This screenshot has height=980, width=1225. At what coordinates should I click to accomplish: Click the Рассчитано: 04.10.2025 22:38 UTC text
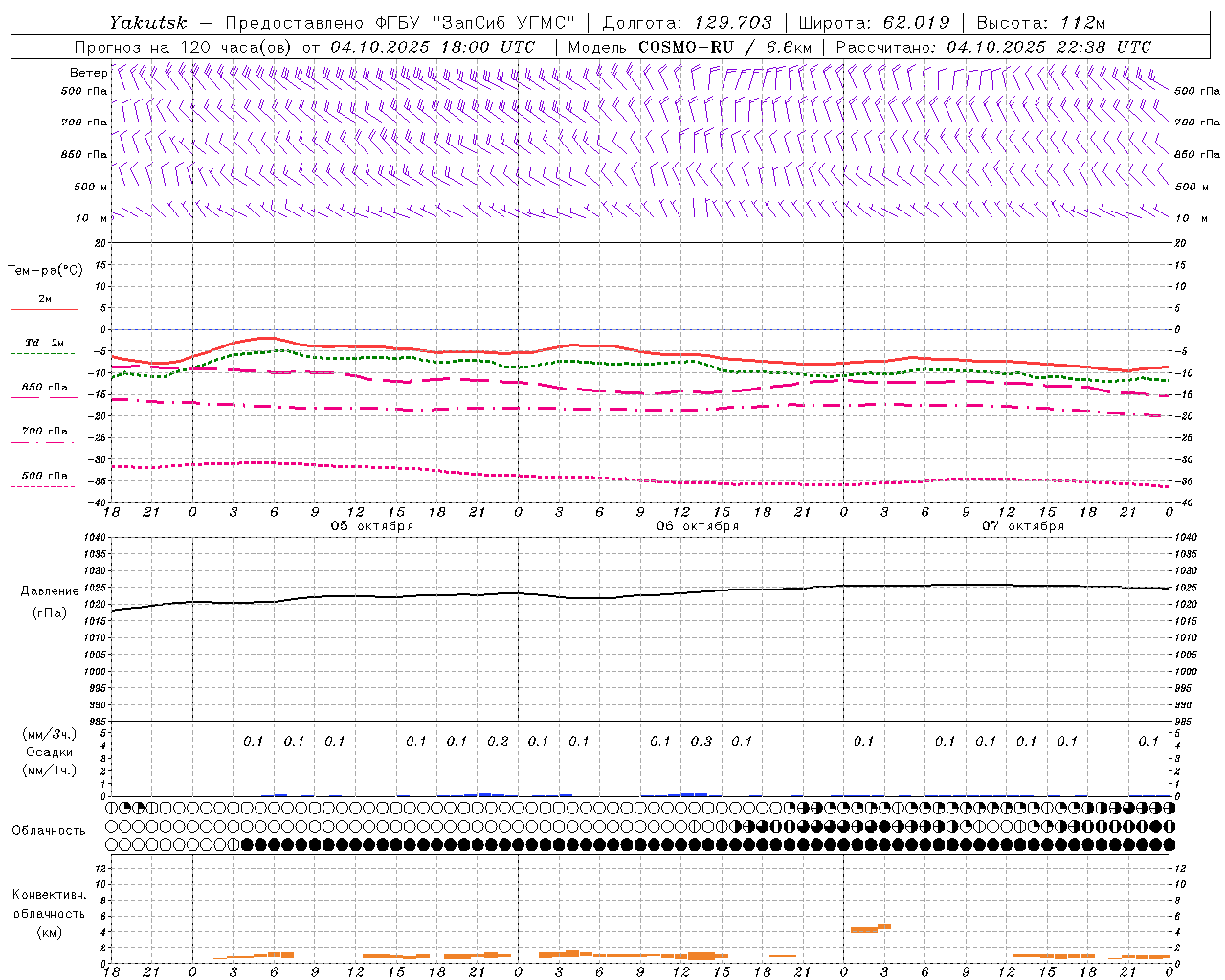pos(993,47)
